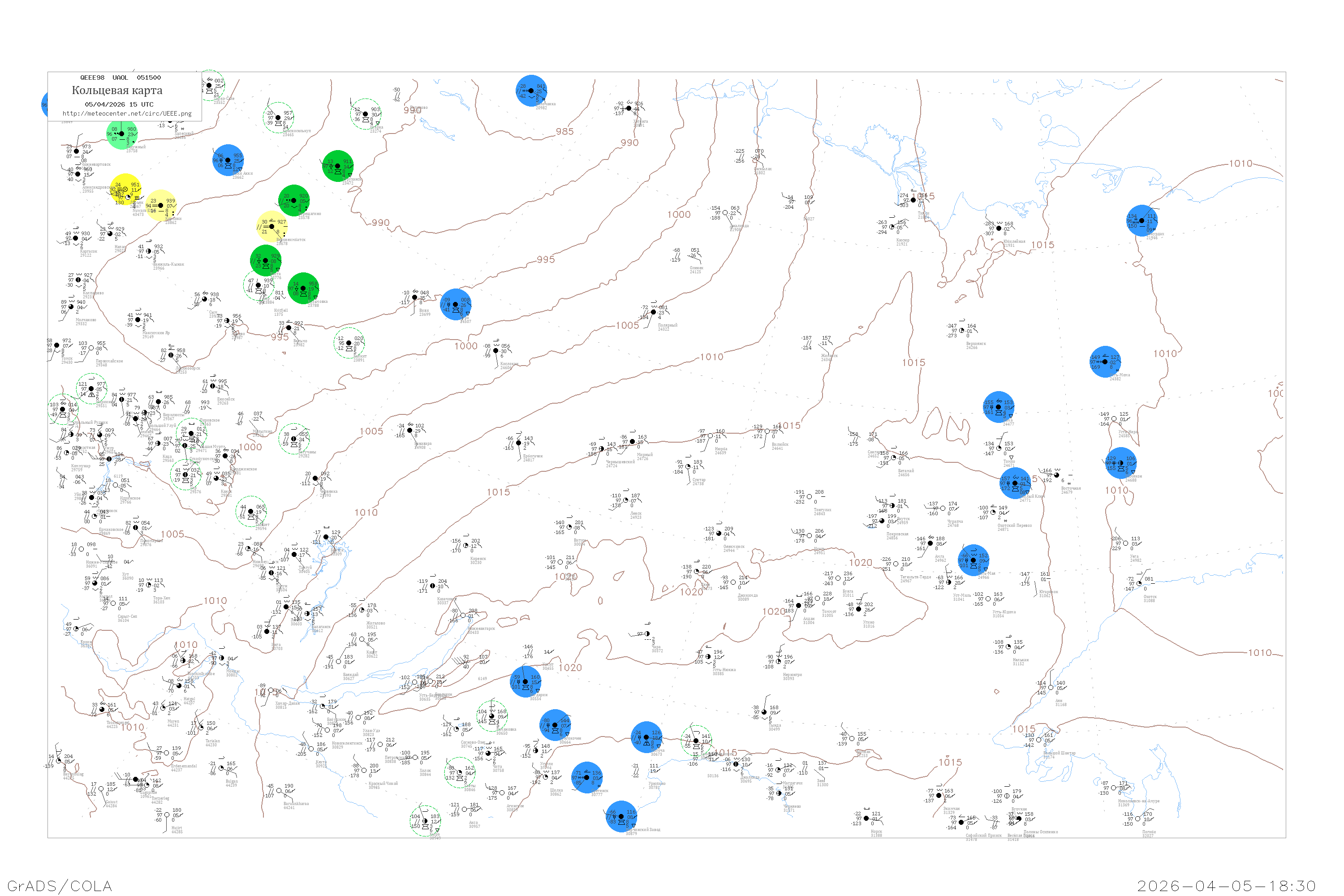Viewport: 1344px width, 896px height.
Task: Click the dashed green circle at Романовка
Action: [x=491, y=716]
